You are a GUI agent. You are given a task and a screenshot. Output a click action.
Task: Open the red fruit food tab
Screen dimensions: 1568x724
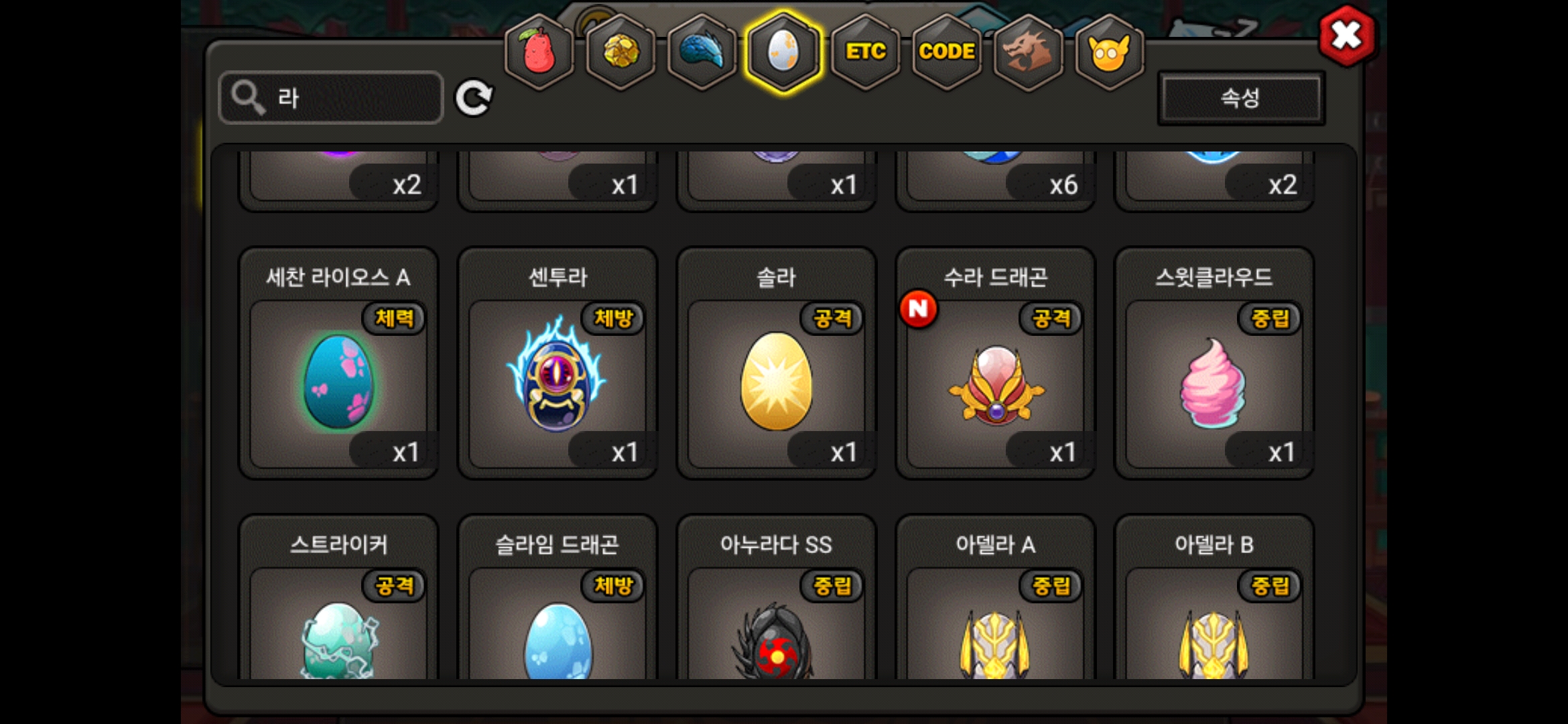click(x=539, y=52)
